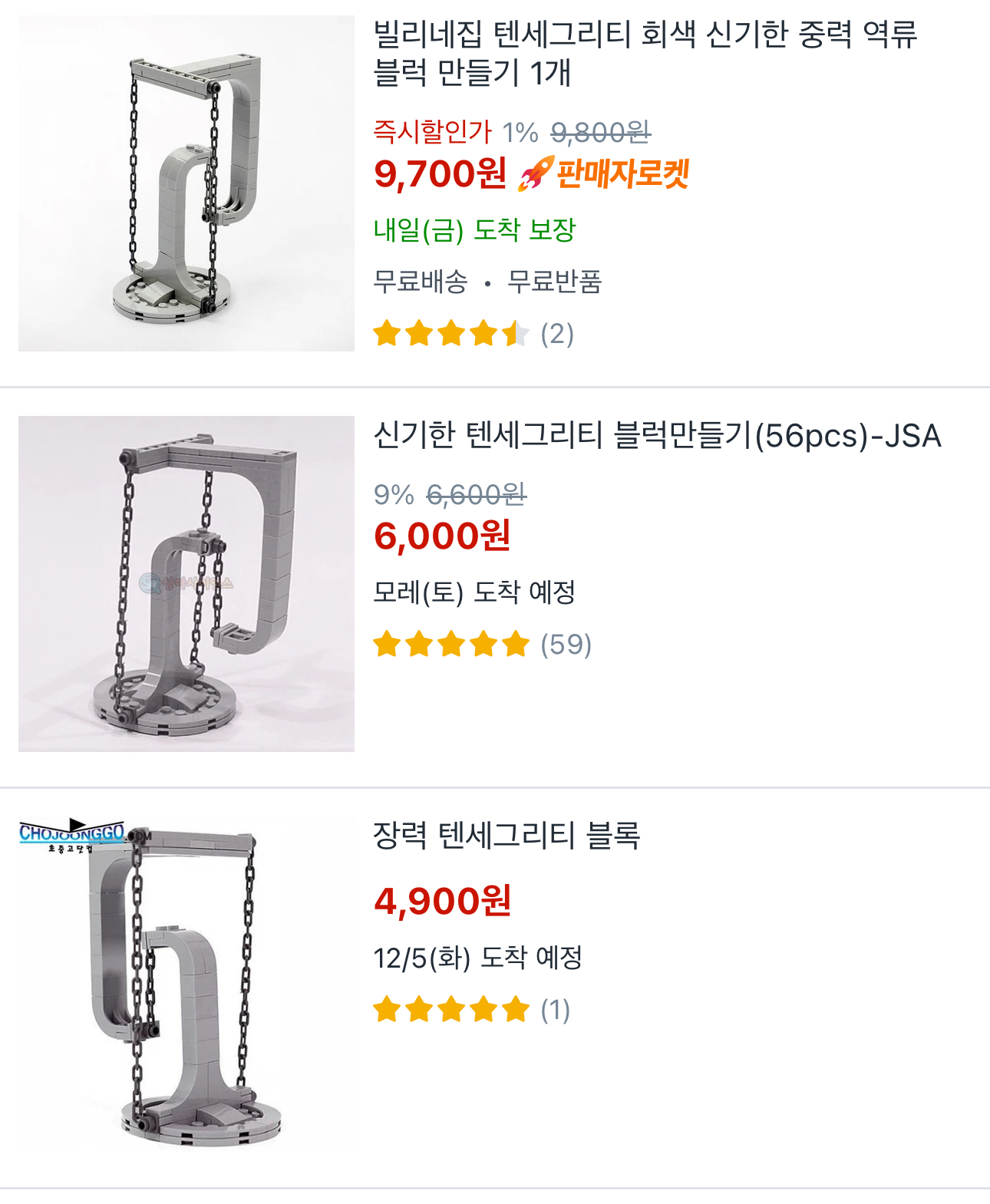Click the CHOJOONGGO logo on third image

(71, 834)
